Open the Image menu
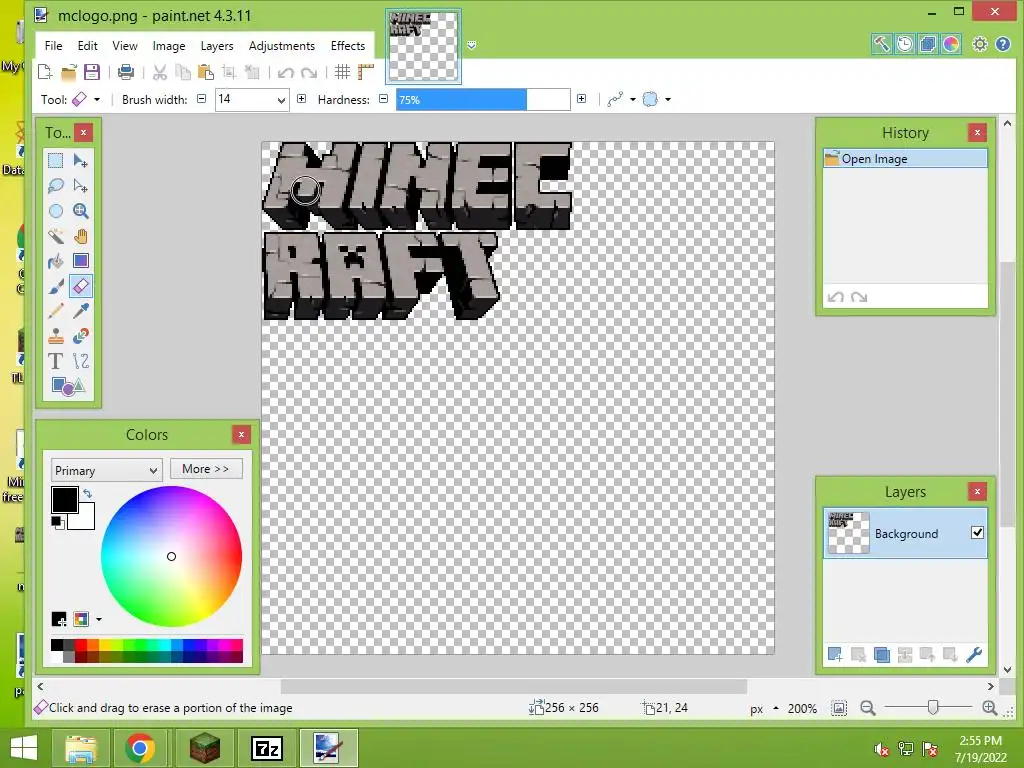This screenshot has height=768, width=1024. (168, 46)
